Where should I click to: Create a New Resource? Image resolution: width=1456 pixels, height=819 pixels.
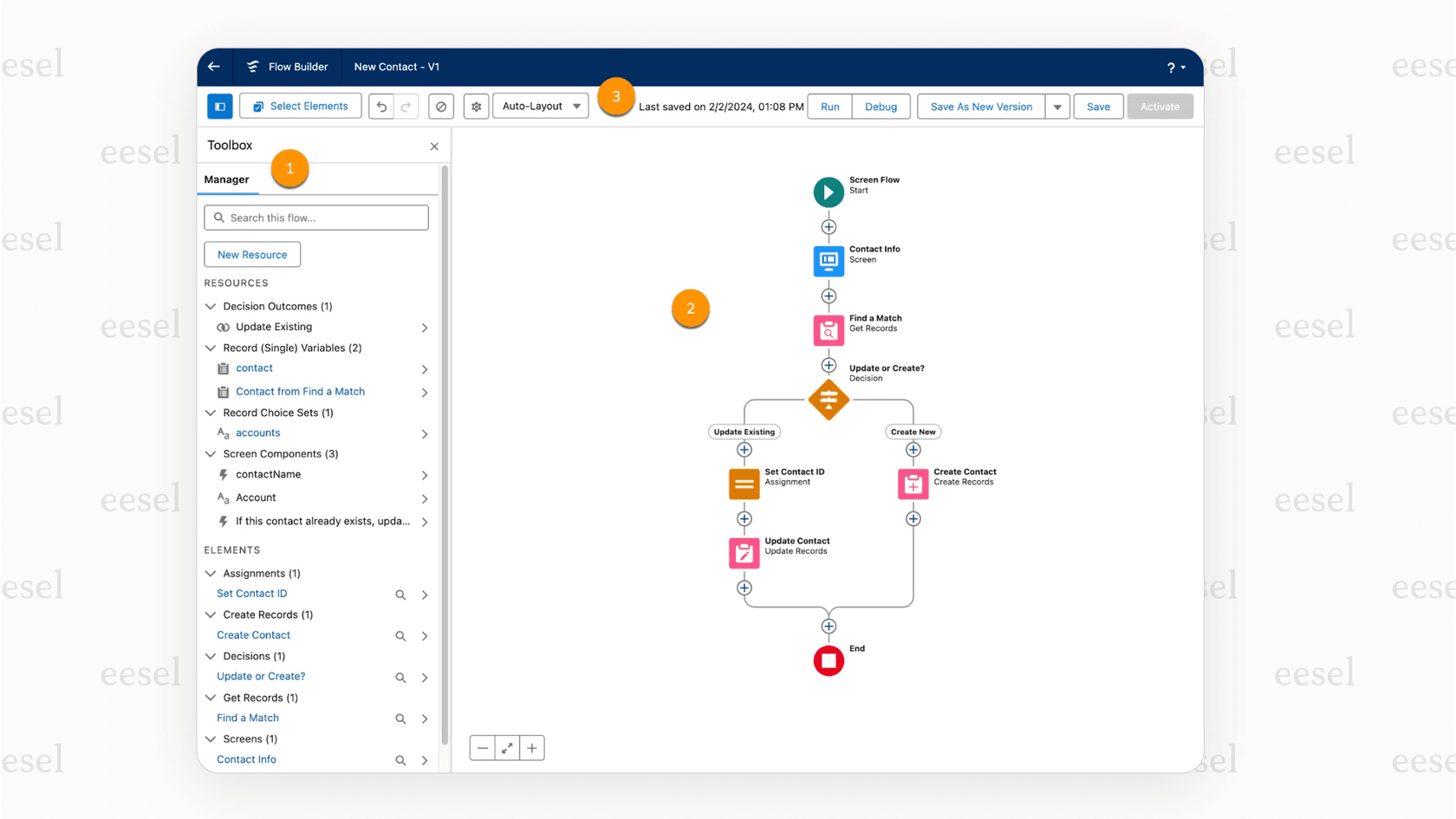(x=251, y=254)
